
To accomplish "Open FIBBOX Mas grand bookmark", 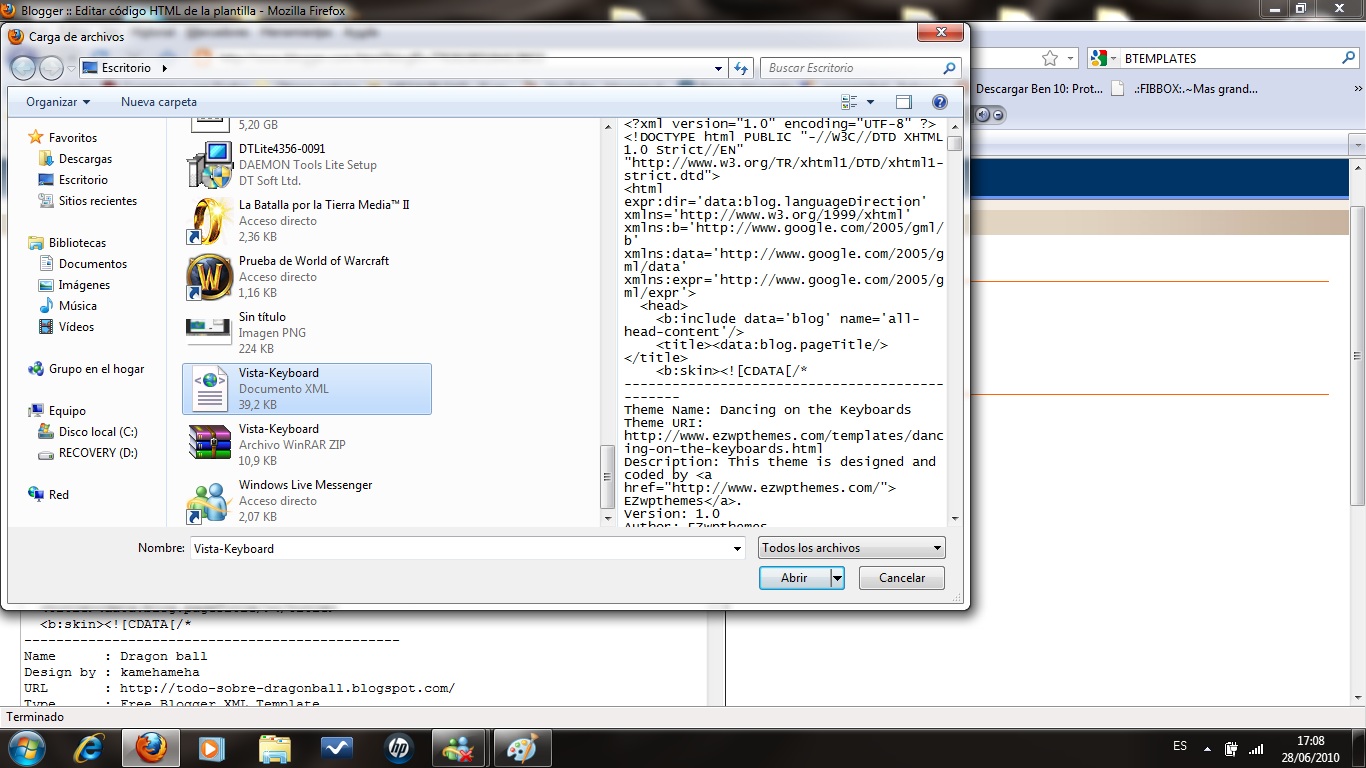I will tap(1186, 88).
